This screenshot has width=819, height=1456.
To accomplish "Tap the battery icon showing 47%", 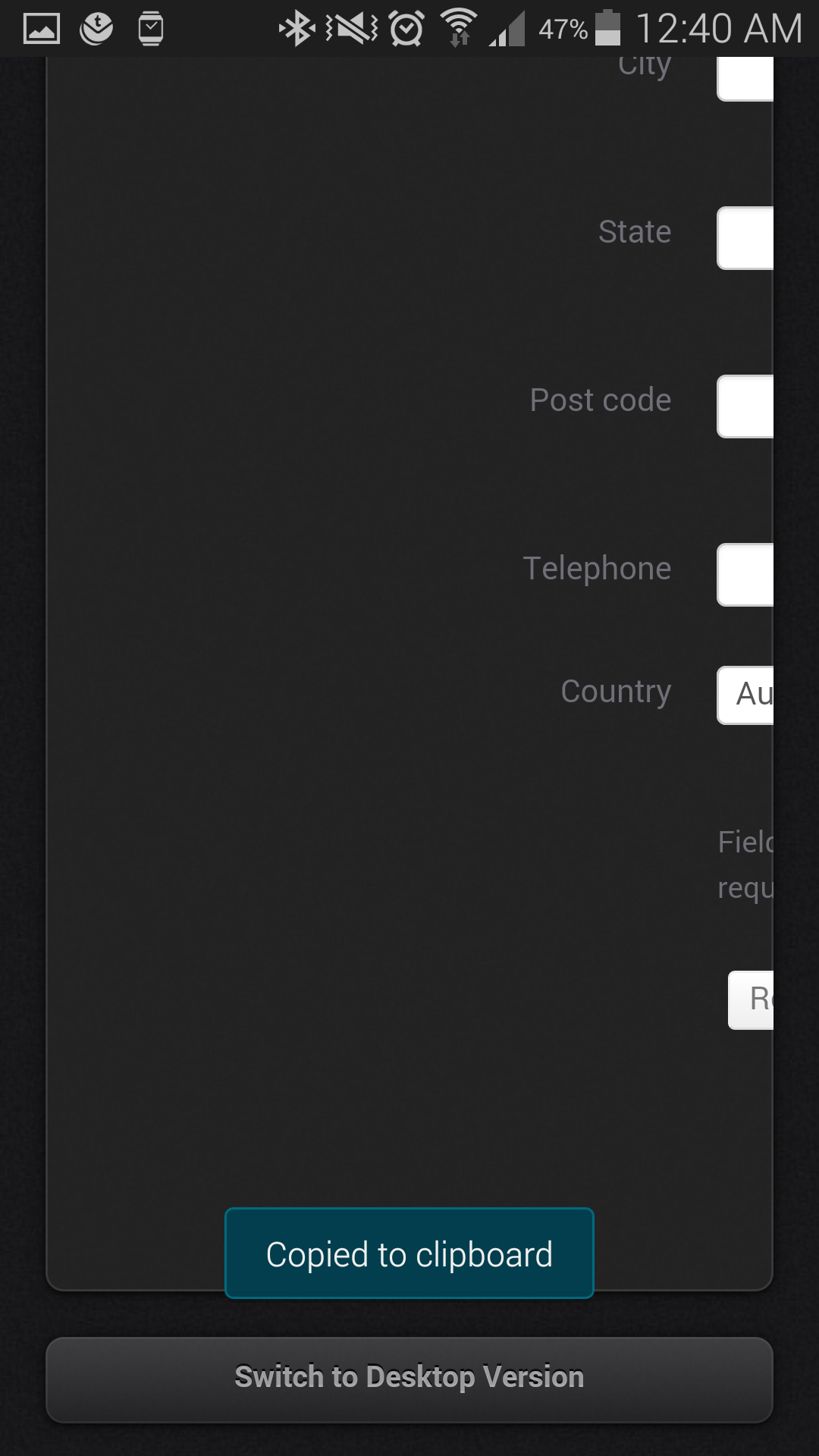I will coord(607,29).
